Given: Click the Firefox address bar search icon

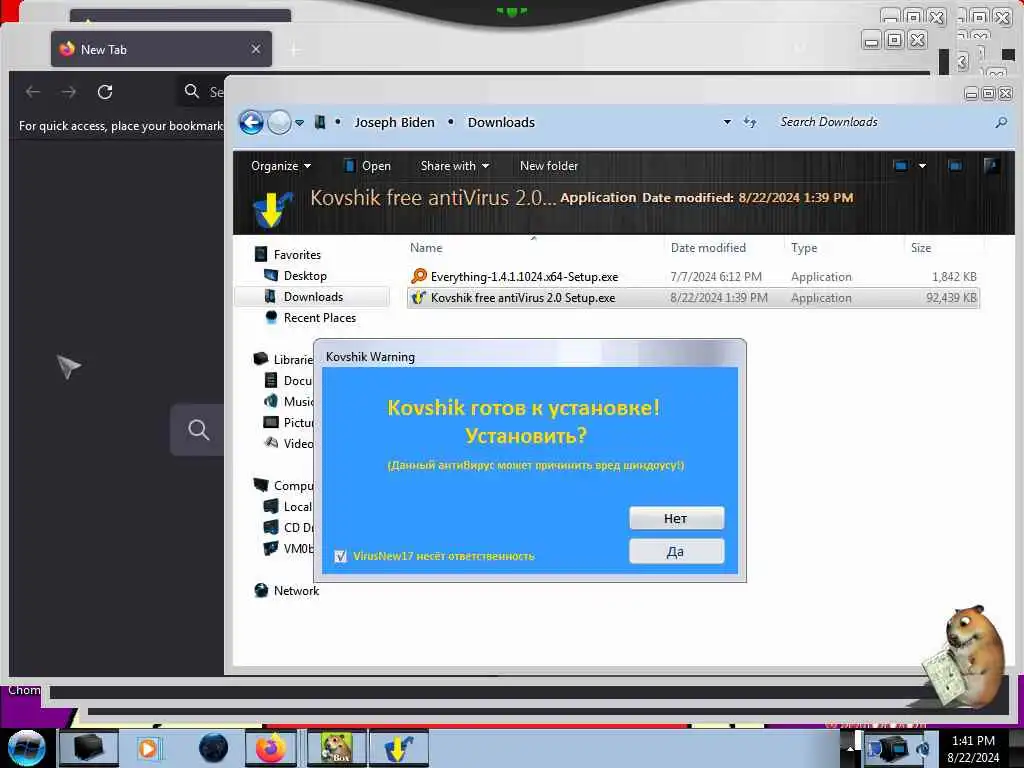Looking at the screenshot, I should point(191,91).
